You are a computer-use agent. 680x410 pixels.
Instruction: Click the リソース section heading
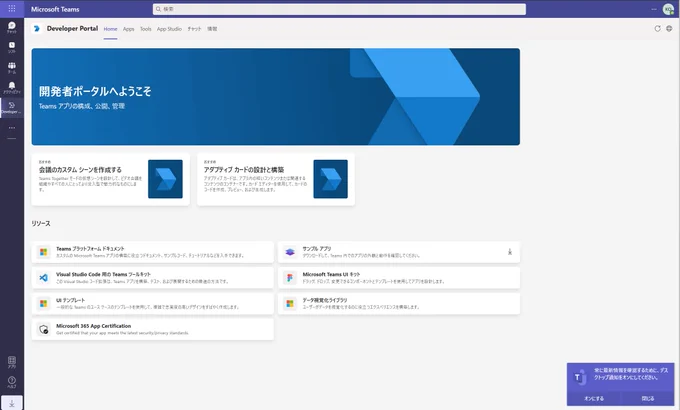coord(41,223)
